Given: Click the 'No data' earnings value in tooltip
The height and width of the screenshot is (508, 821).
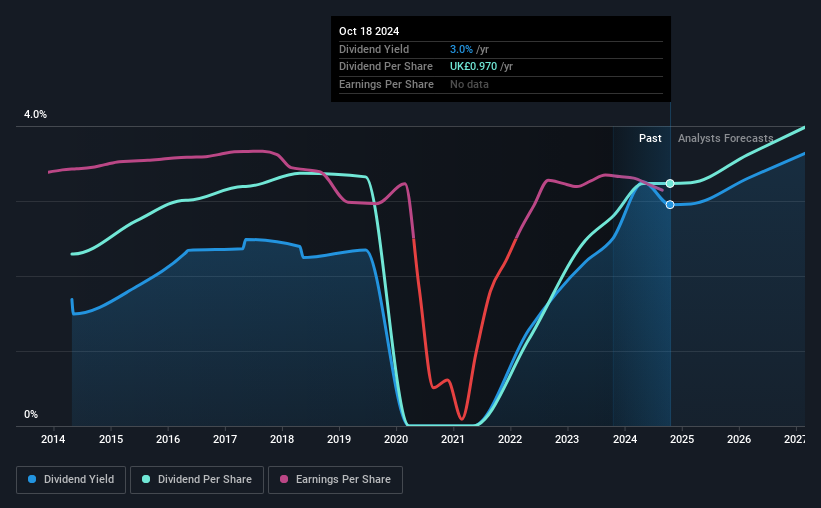Looking at the screenshot, I should pyautogui.click(x=469, y=84).
